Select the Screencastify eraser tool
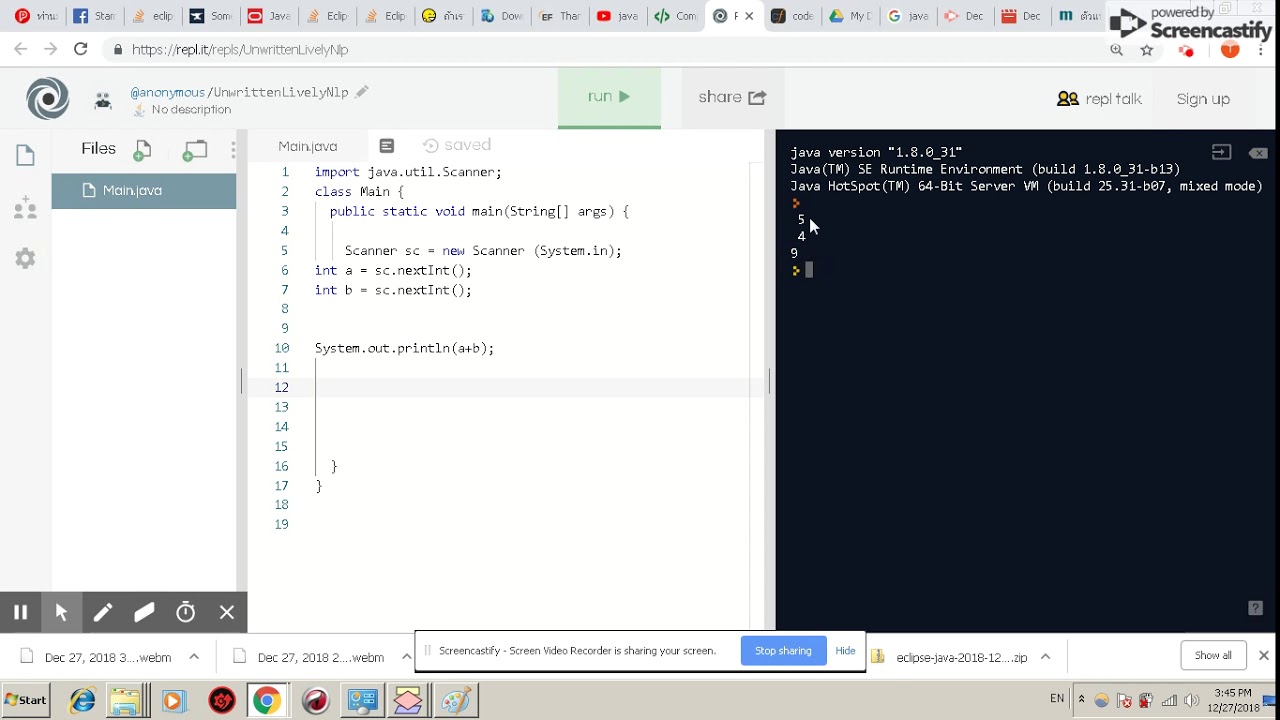This screenshot has width=1280, height=720. pos(144,612)
